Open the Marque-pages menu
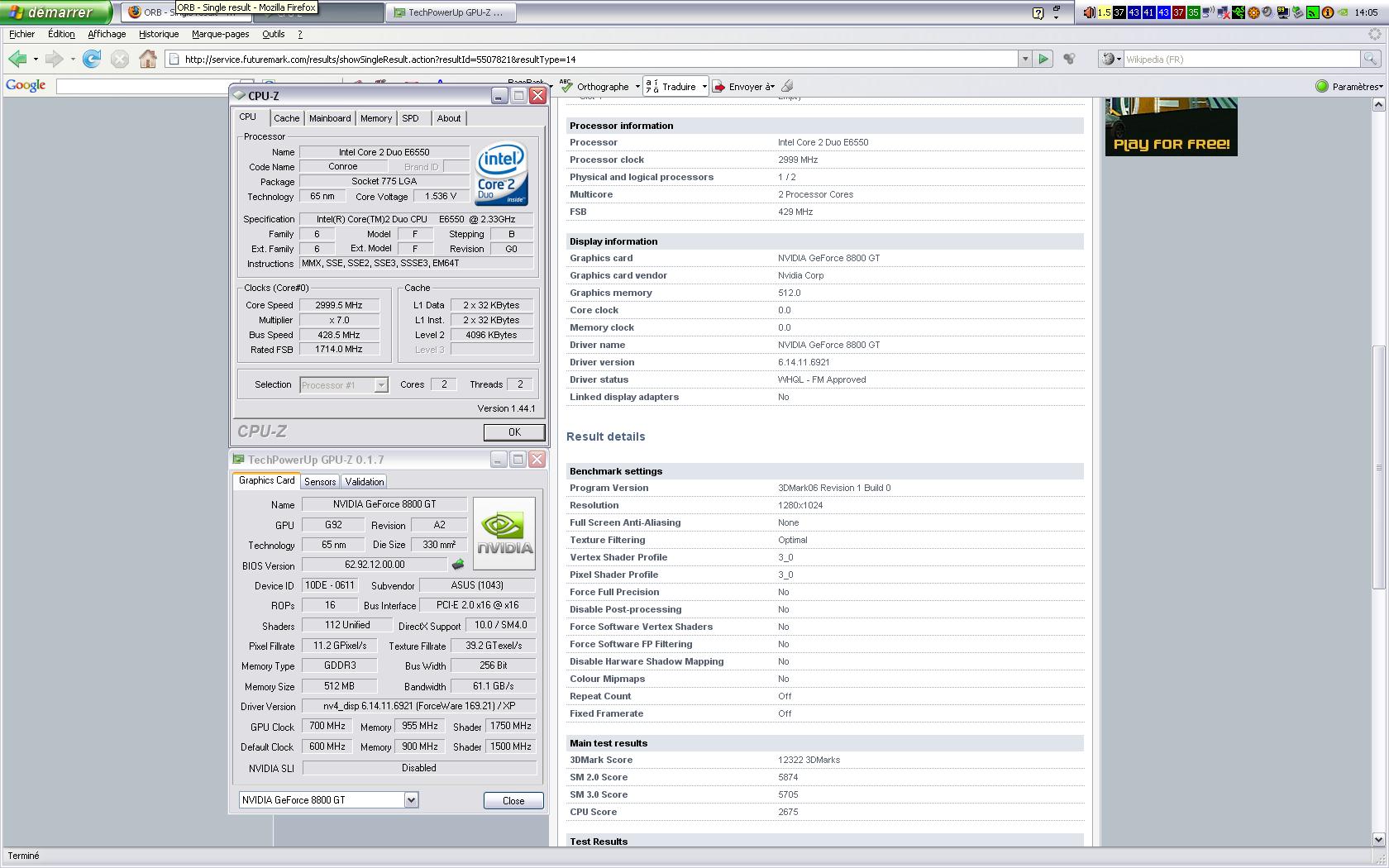 pyautogui.click(x=220, y=34)
